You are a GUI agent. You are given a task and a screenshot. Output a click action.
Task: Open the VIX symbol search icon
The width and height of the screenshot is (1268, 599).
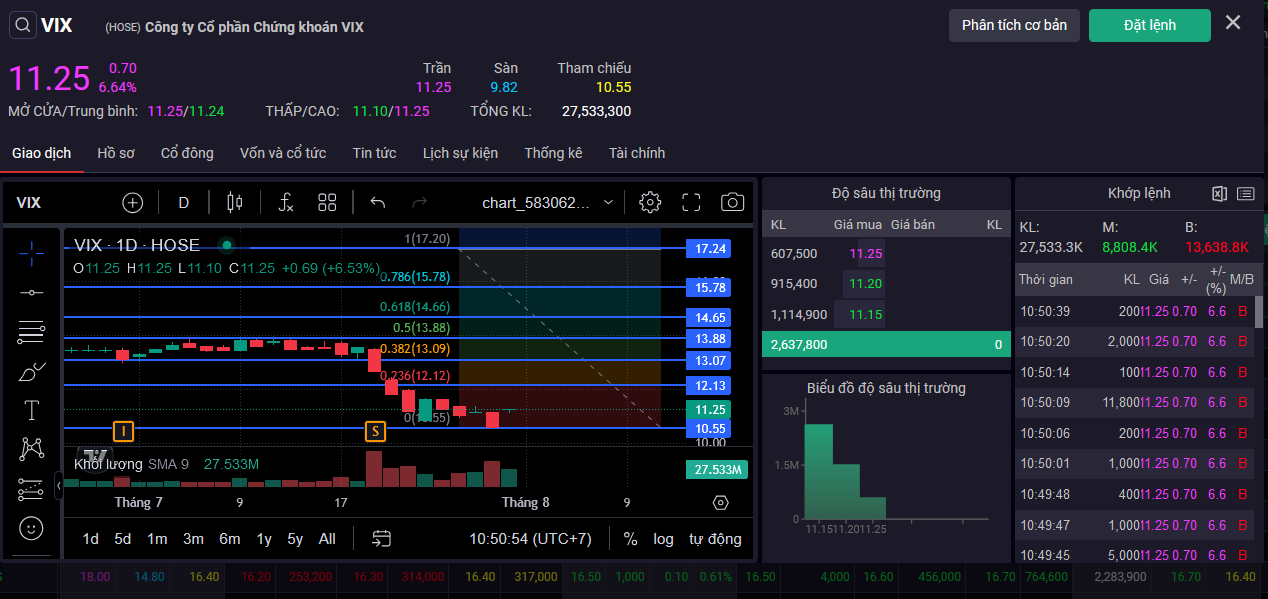(23, 25)
